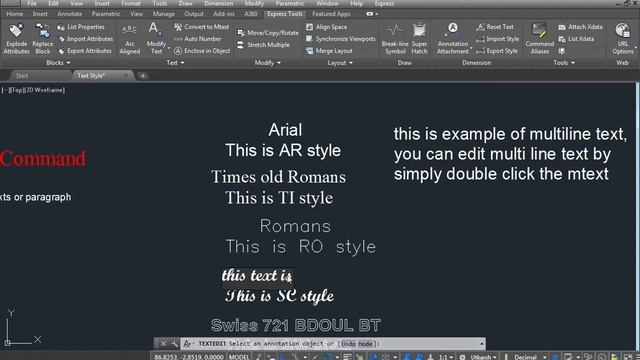
Task: Click Export Attributes
Action: click(84, 51)
